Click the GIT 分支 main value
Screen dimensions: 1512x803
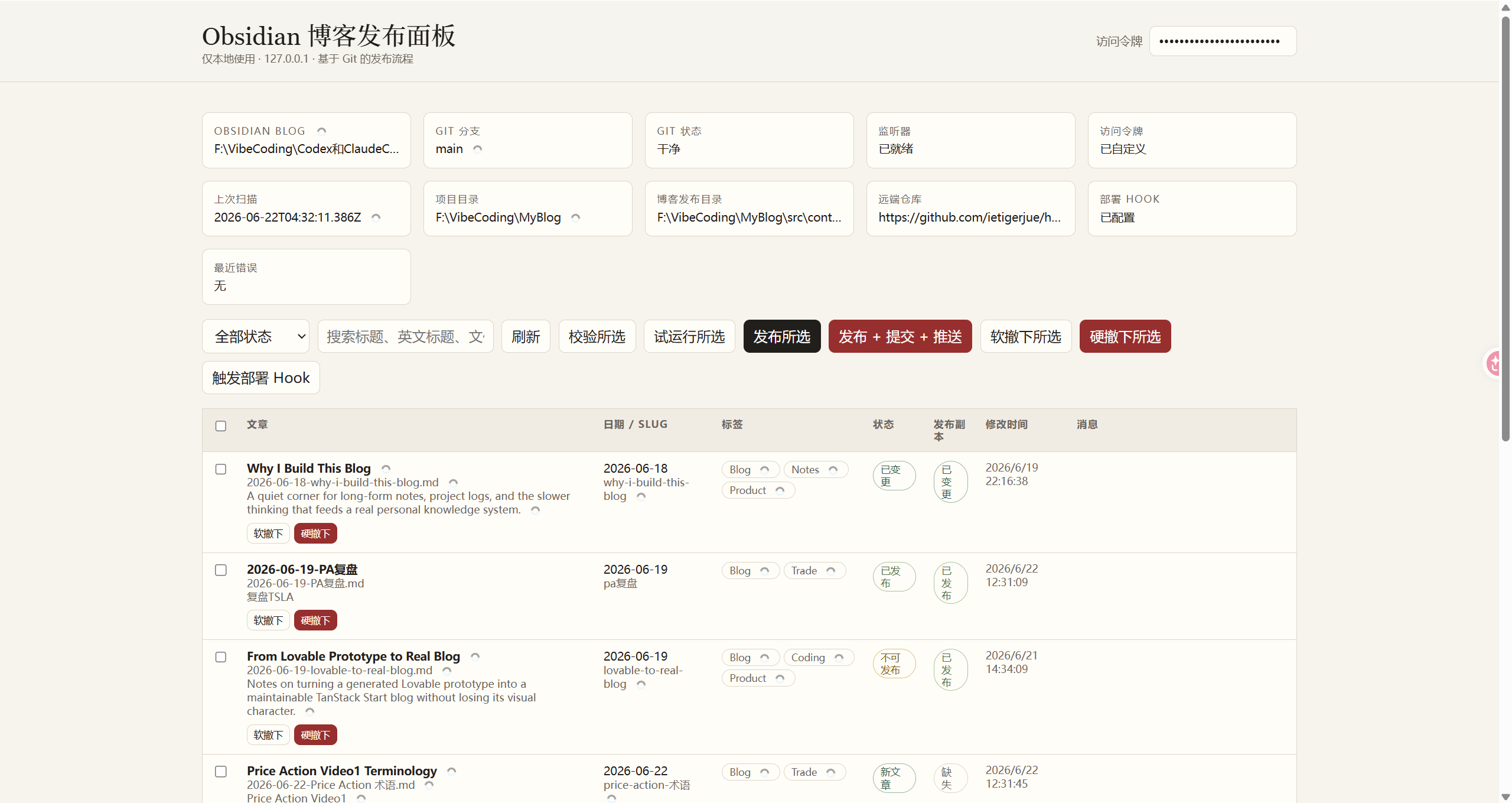click(449, 149)
